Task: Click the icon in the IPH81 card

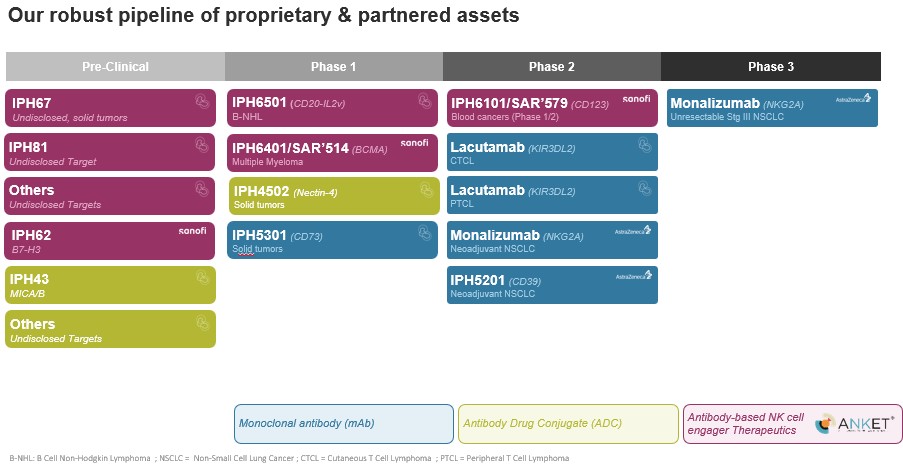Action: [201, 146]
